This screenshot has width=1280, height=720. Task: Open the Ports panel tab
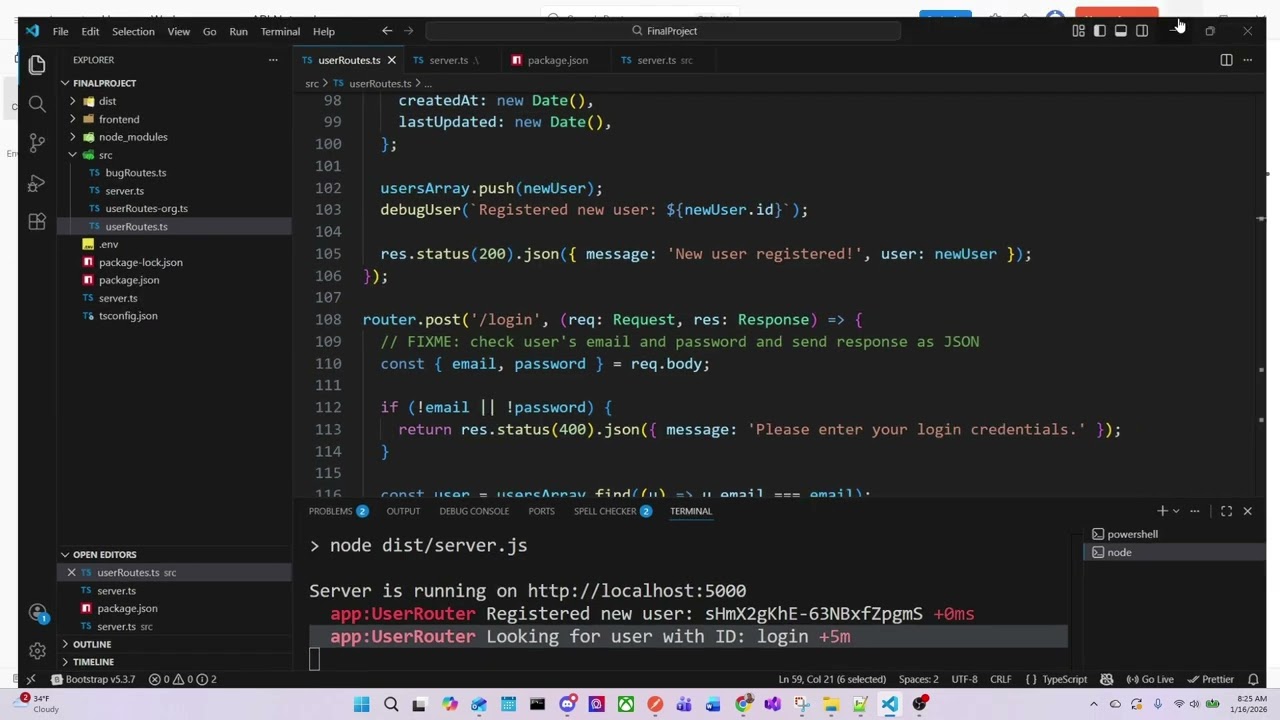coord(541,511)
